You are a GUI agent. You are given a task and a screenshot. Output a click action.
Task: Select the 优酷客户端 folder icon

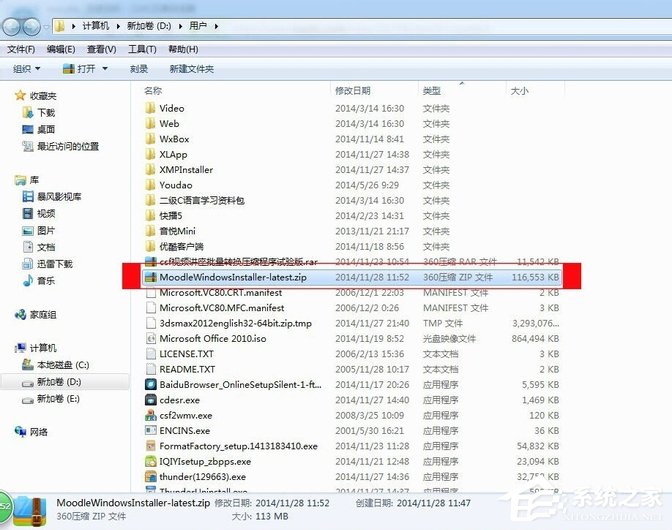(150, 246)
